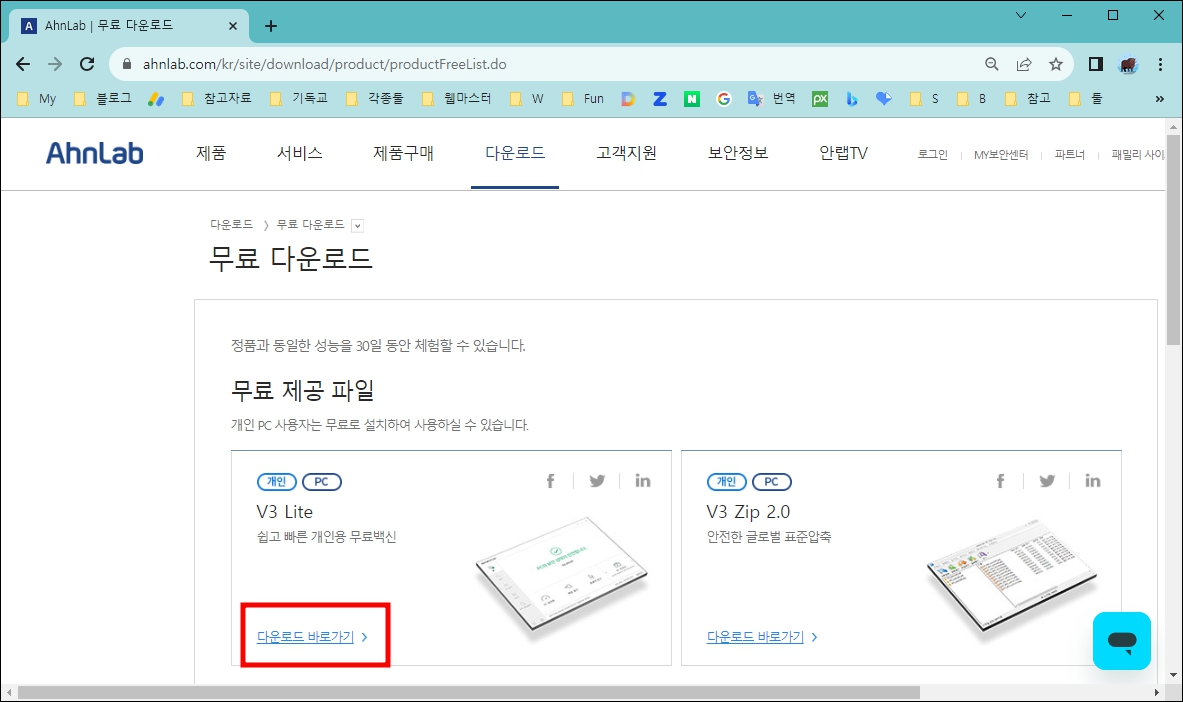Open the 각종툴 bookmarks folder
Image resolution: width=1183 pixels, height=702 pixels.
pos(375,99)
